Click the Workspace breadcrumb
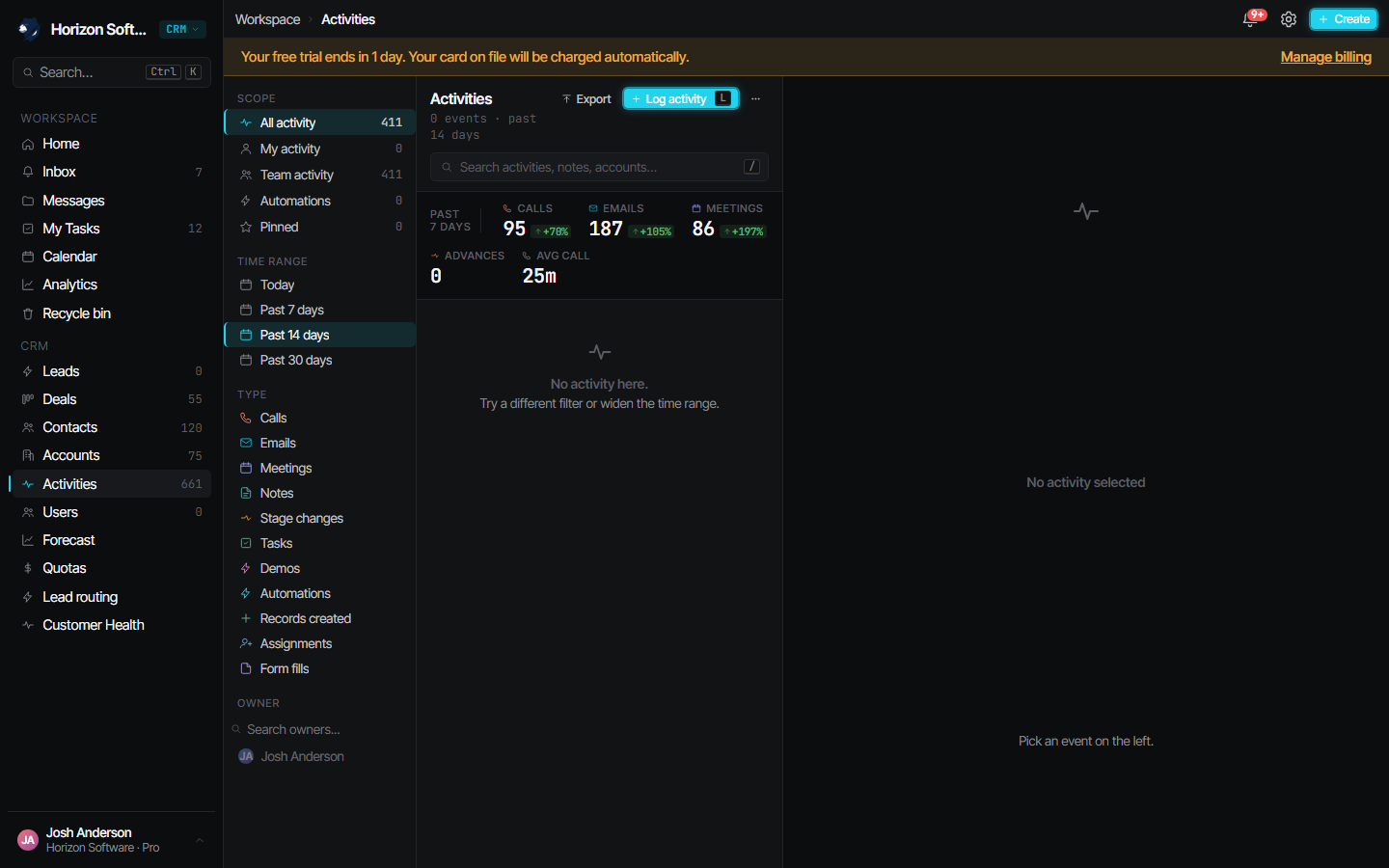Viewport: 1389px width, 868px height. 267,19
